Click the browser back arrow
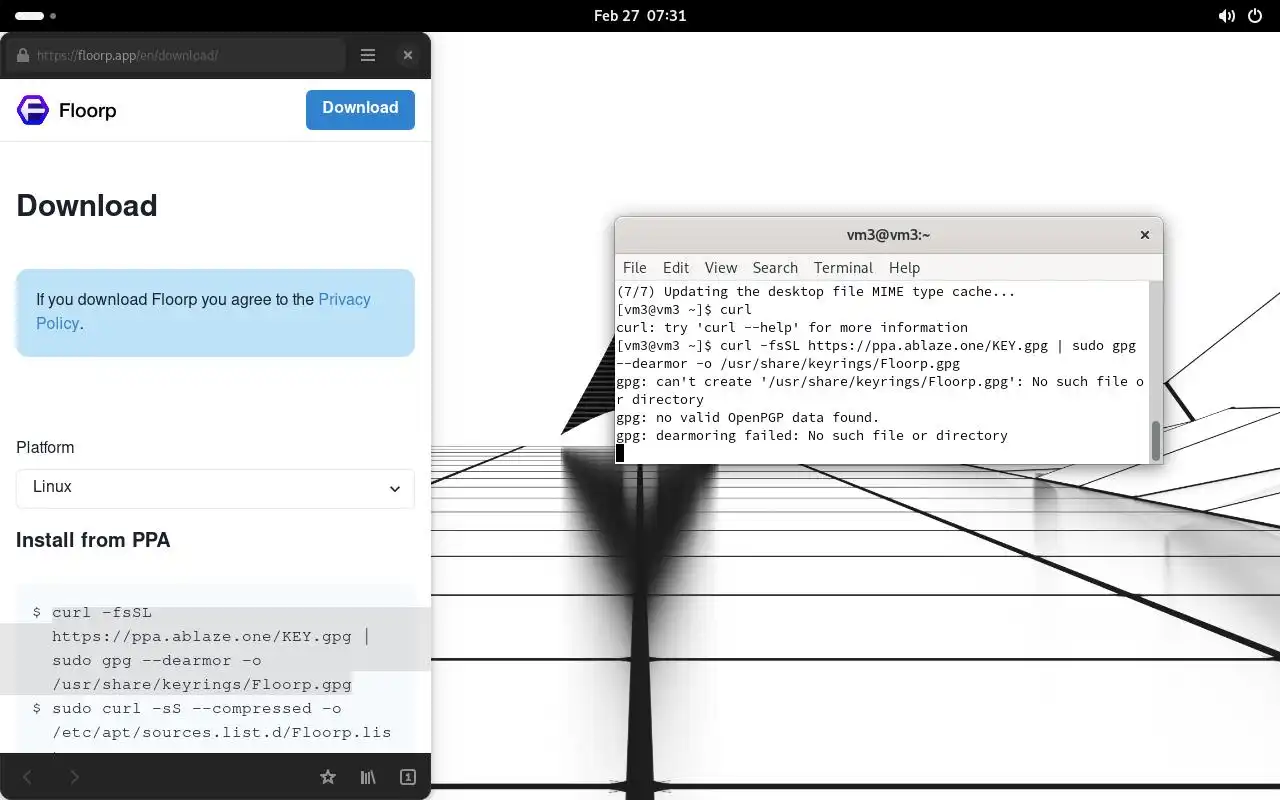Viewport: 1280px width, 800px height. tap(28, 777)
